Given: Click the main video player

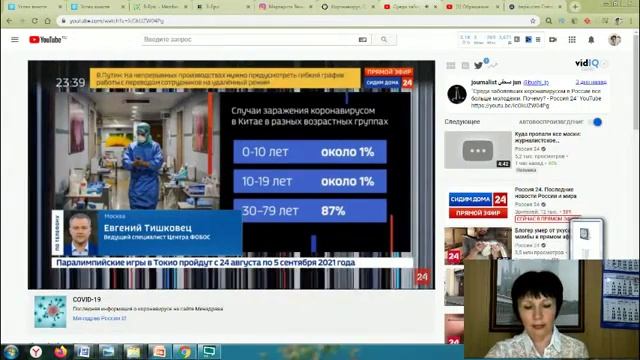Looking at the screenshot, I should pyautogui.click(x=231, y=175).
